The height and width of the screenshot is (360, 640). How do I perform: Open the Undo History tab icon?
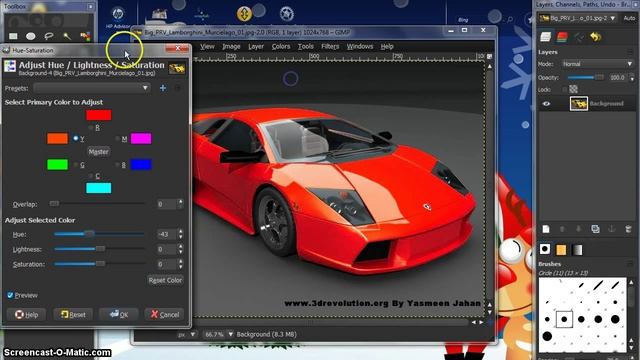click(x=596, y=37)
